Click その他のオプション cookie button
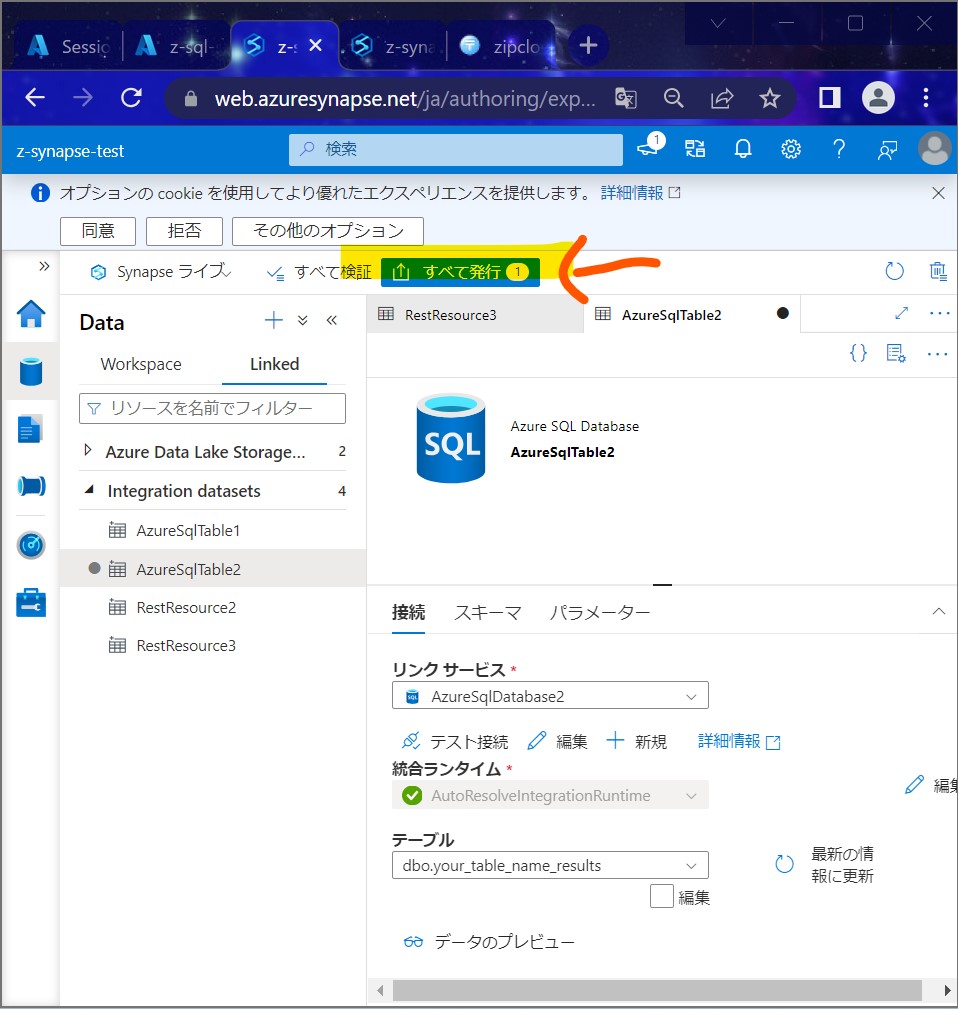Viewport: 958px width, 1009px height. coord(328,231)
